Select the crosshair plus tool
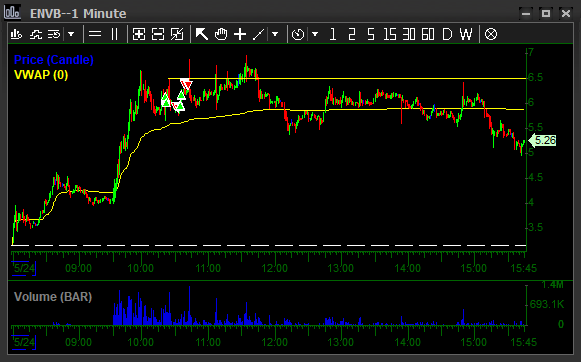The image size is (581, 362). coord(240,34)
